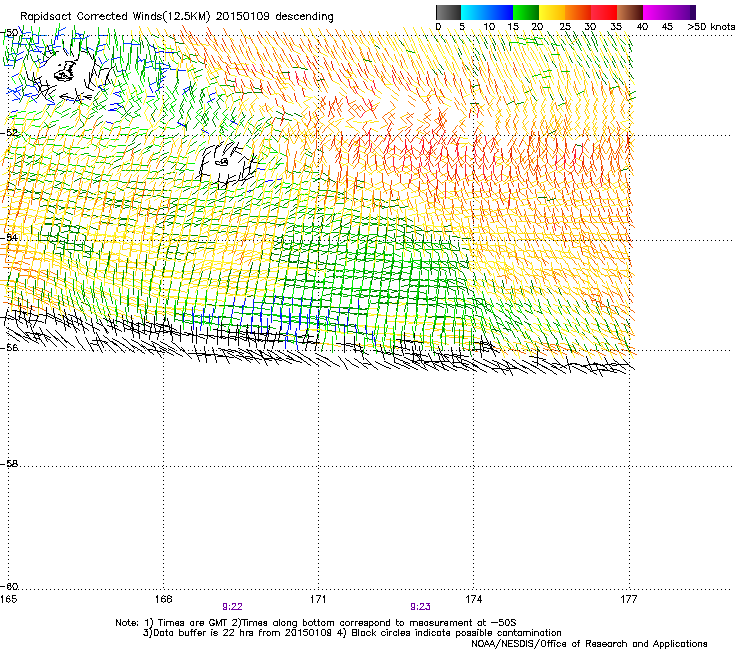The image size is (740, 650).
Task: Click the '45' legend scale label
Action: (x=667, y=27)
